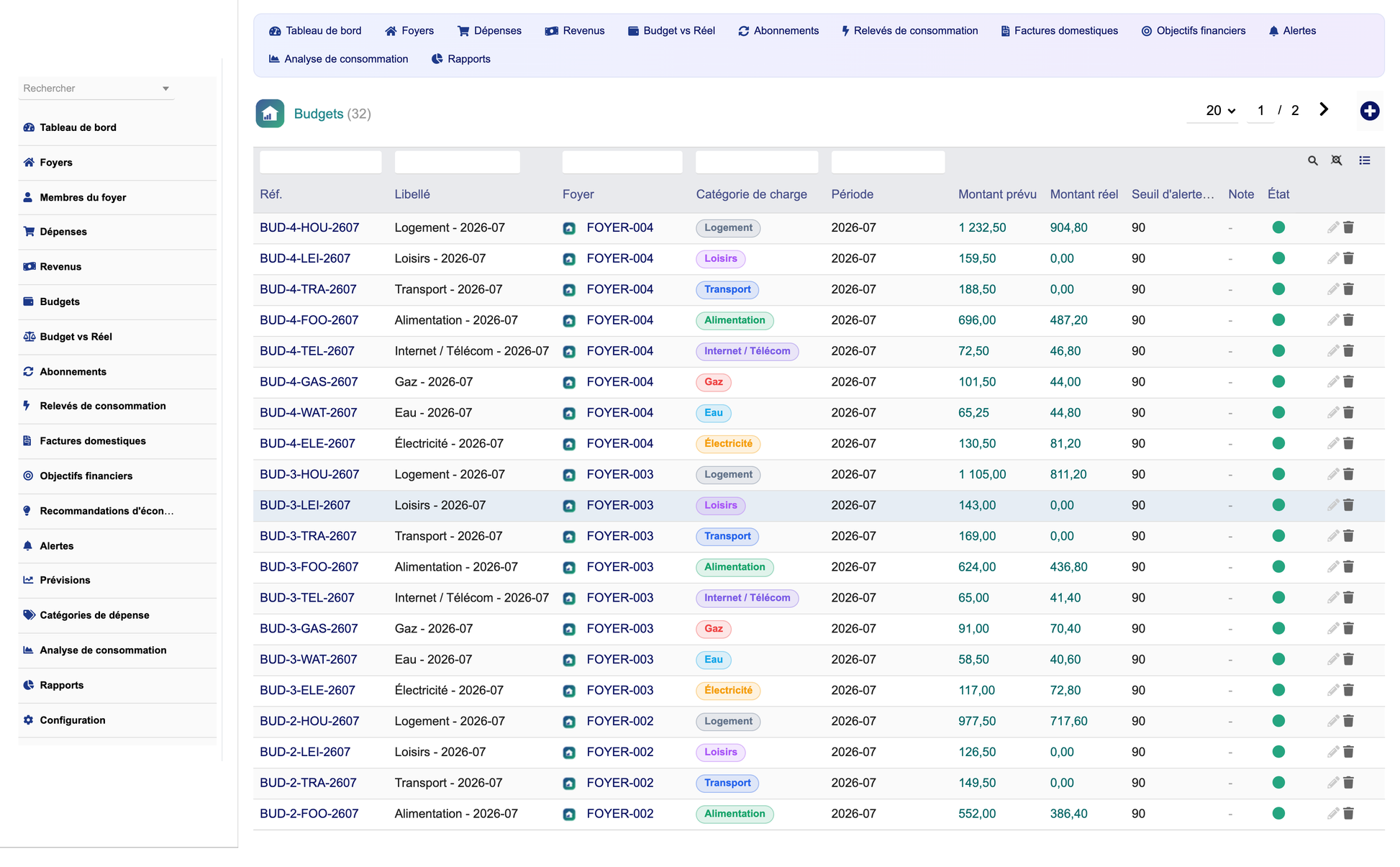The width and height of the screenshot is (1400, 867).
Task: Click the pie chart icon beside Rapports in the top nav
Action: click(437, 59)
